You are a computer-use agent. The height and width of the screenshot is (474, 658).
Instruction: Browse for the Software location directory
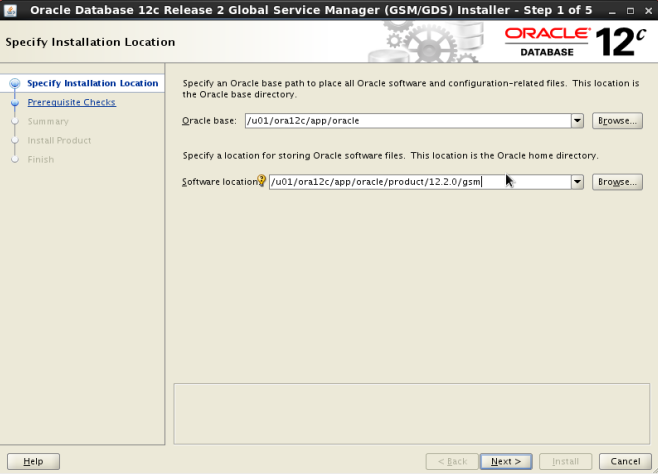point(617,182)
